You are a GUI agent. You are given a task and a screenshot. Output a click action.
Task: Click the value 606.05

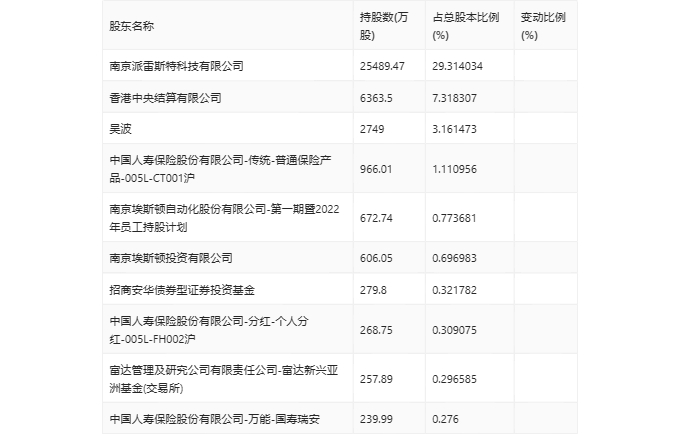376,258
